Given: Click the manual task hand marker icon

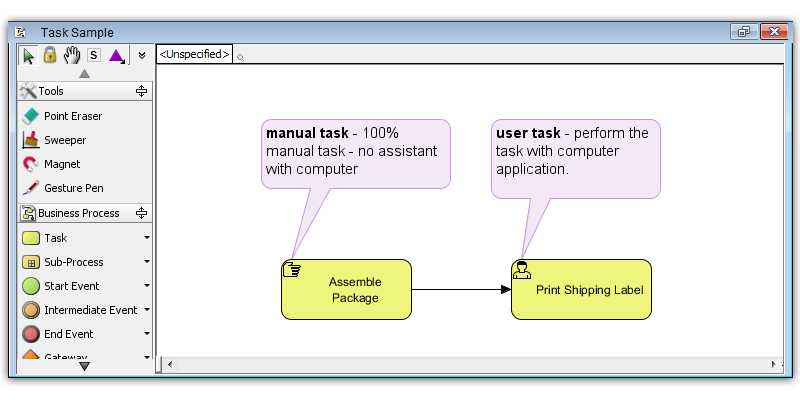Looking at the screenshot, I should [292, 269].
